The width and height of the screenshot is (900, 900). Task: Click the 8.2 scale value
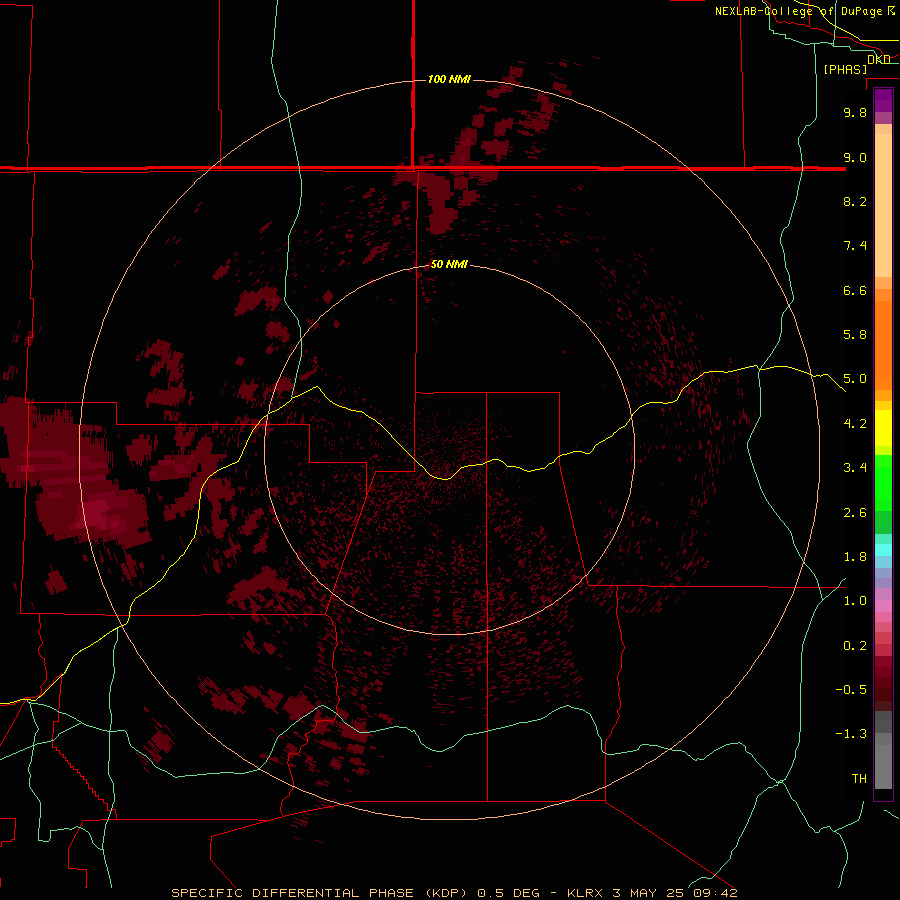[855, 201]
